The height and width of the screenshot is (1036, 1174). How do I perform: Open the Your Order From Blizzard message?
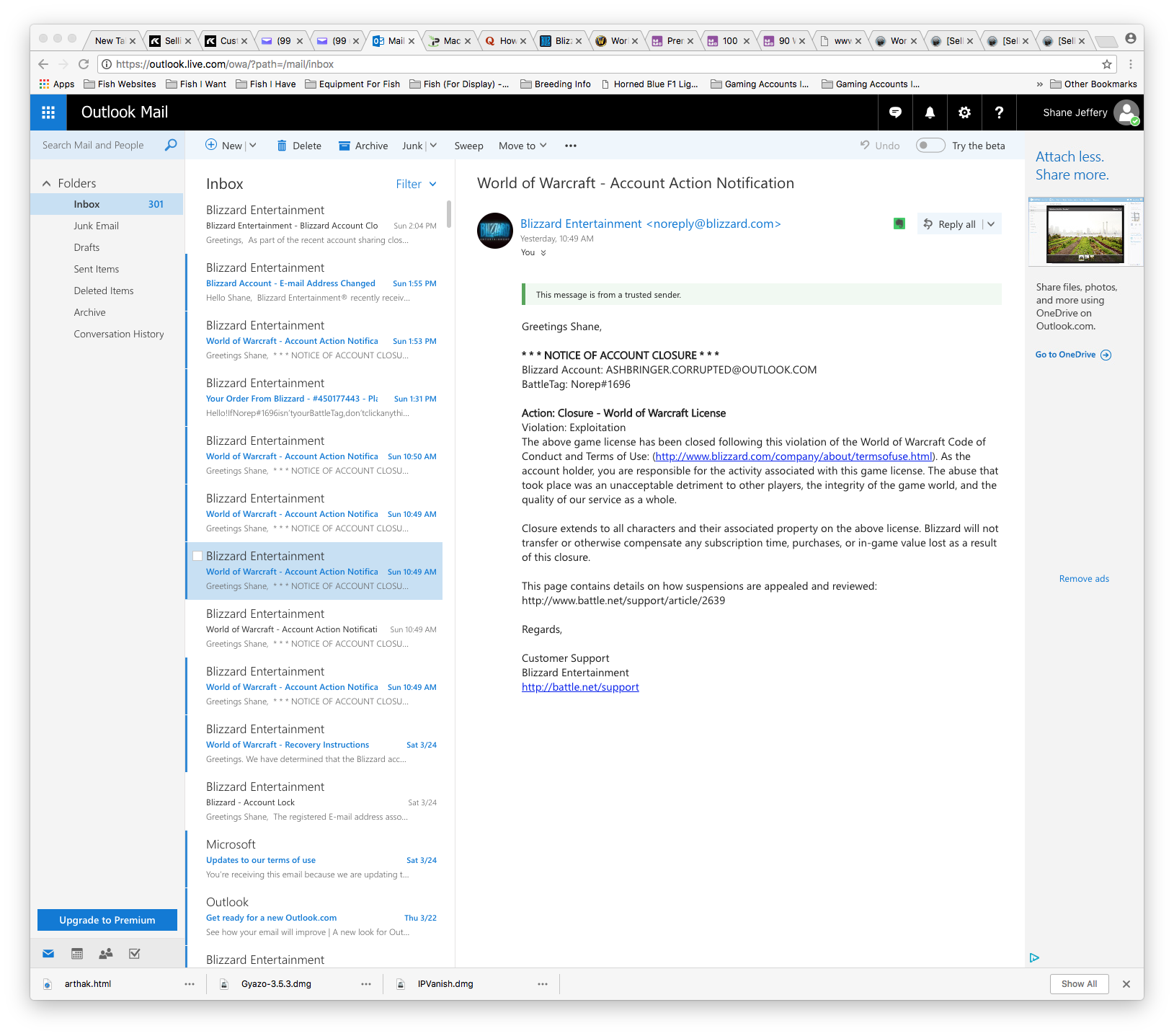[314, 397]
